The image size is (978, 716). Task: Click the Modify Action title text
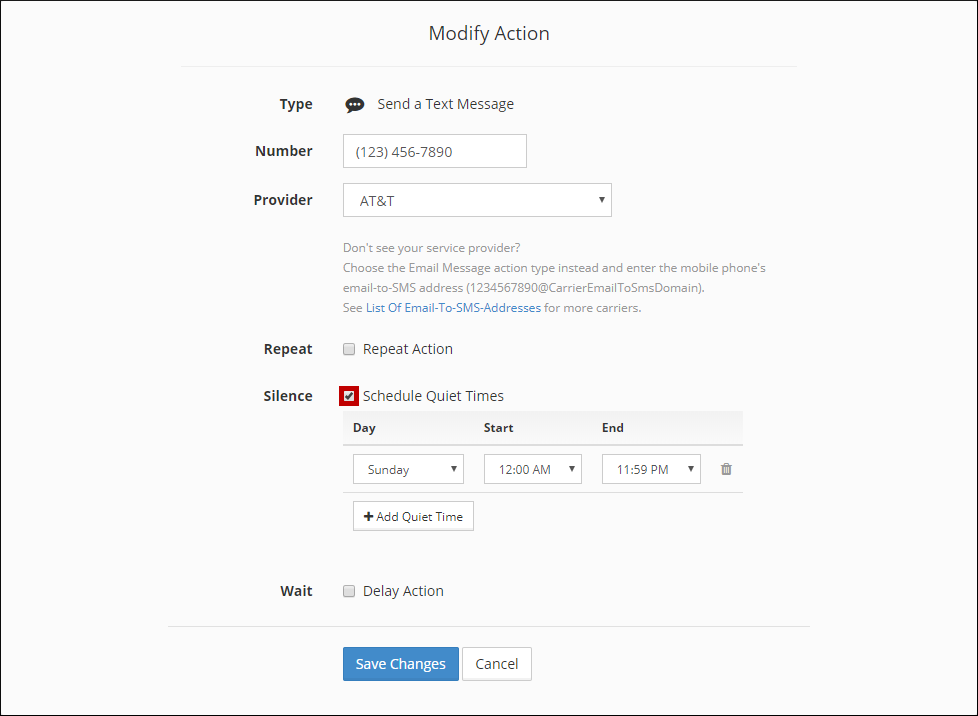pos(489,34)
